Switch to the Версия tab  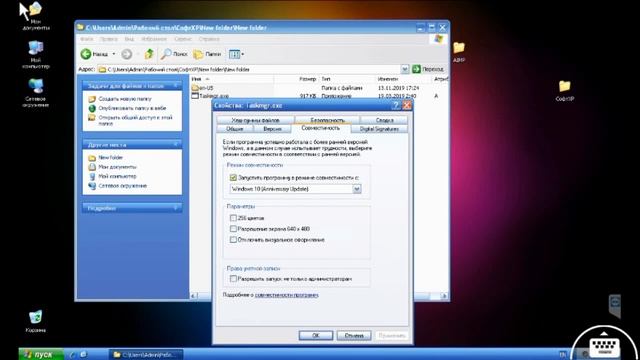(272, 129)
